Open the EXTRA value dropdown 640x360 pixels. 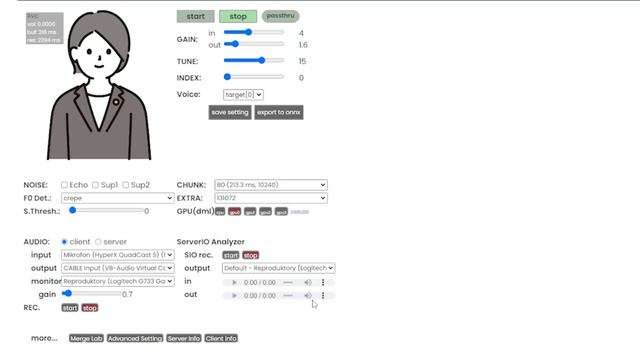pyautogui.click(x=271, y=198)
